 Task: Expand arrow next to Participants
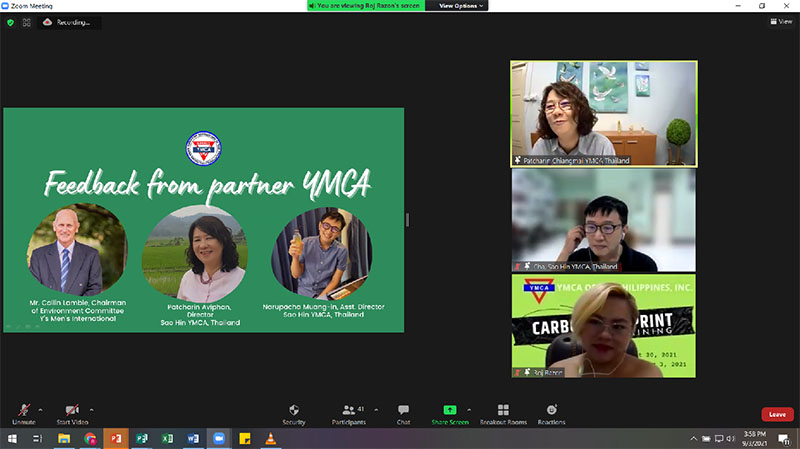376,410
